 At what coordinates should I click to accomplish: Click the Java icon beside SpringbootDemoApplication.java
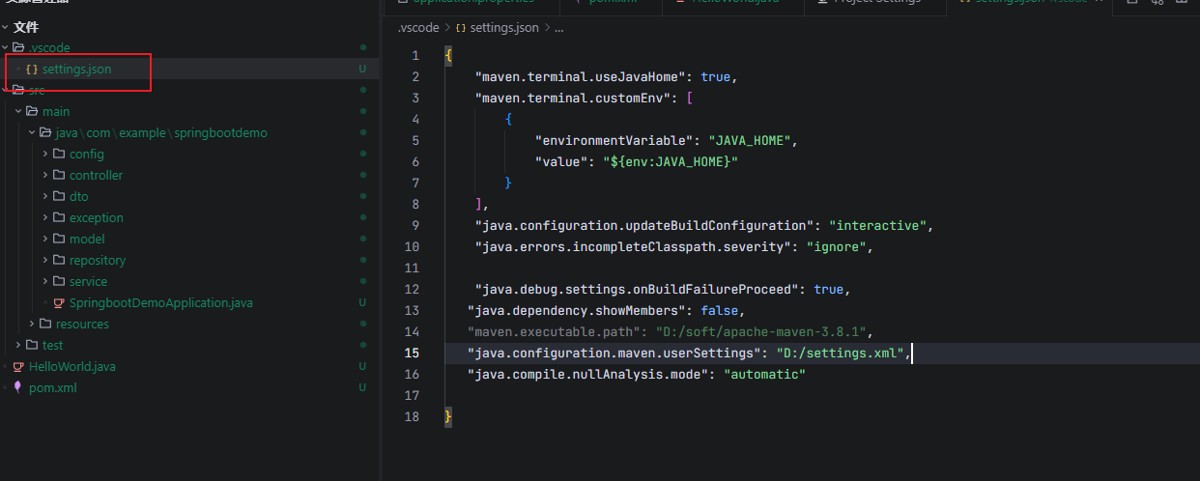click(x=59, y=303)
